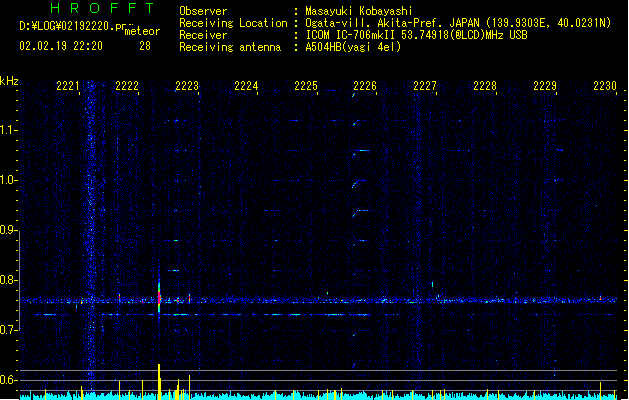Click the 2224 time axis marker
This screenshot has width=629, height=400.
[x=246, y=86]
